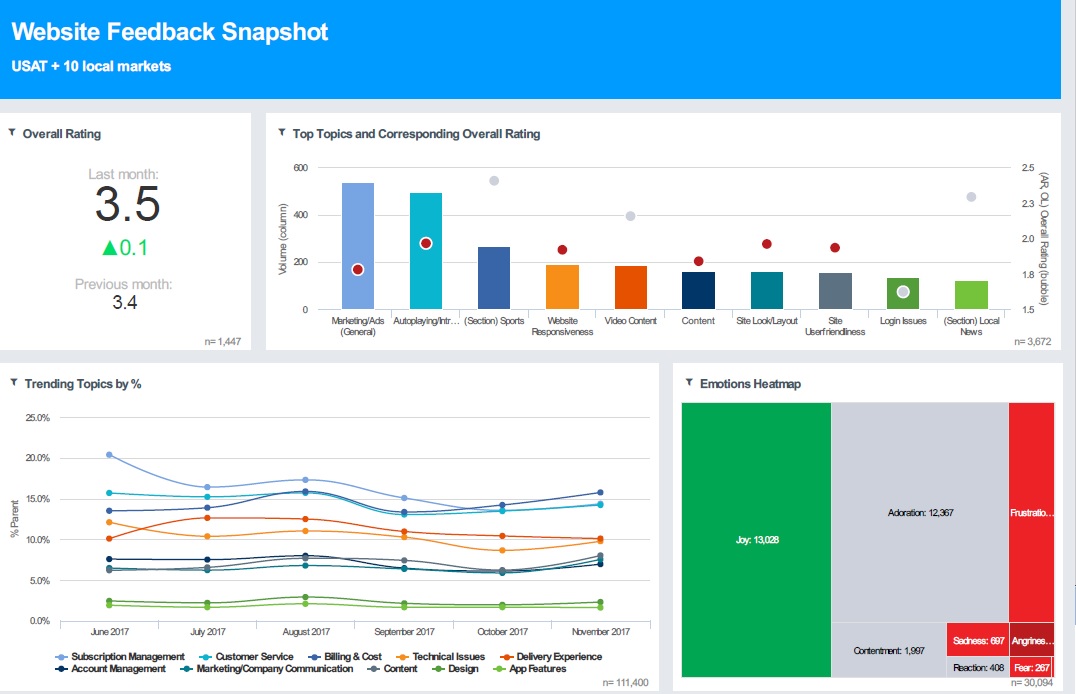
Task: Click Subscription Management point at June 2017
Action: 109,454
